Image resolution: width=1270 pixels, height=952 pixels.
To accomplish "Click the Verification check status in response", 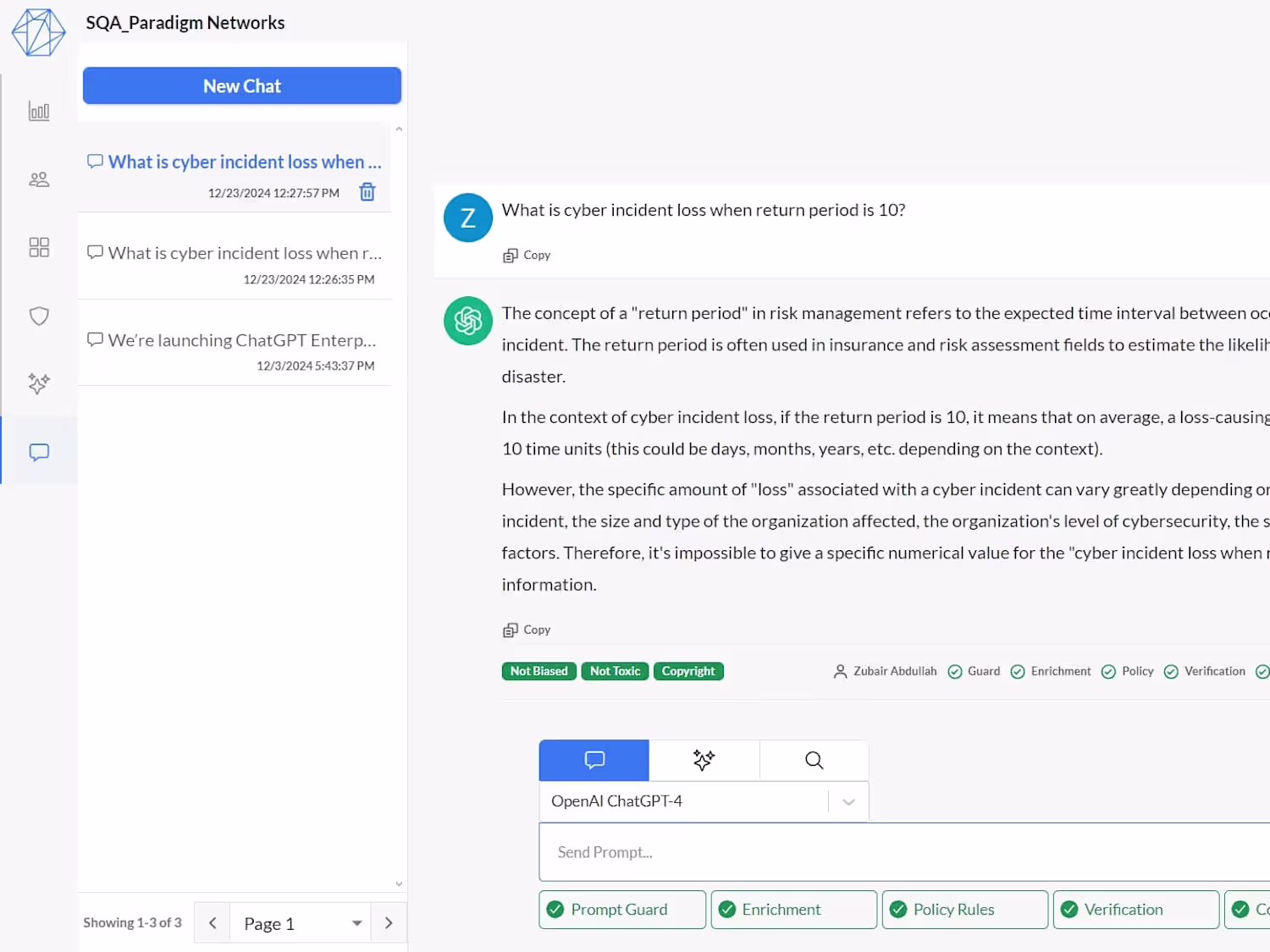I will pos(1205,671).
